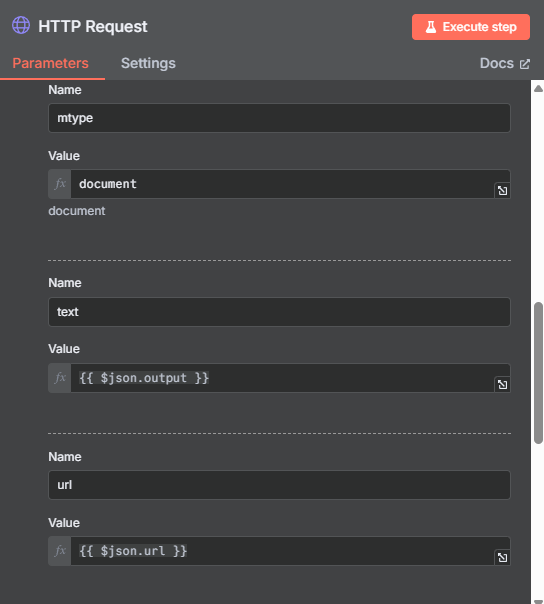The width and height of the screenshot is (544, 604).
Task: Open the Docs external link icon
Action: point(525,64)
